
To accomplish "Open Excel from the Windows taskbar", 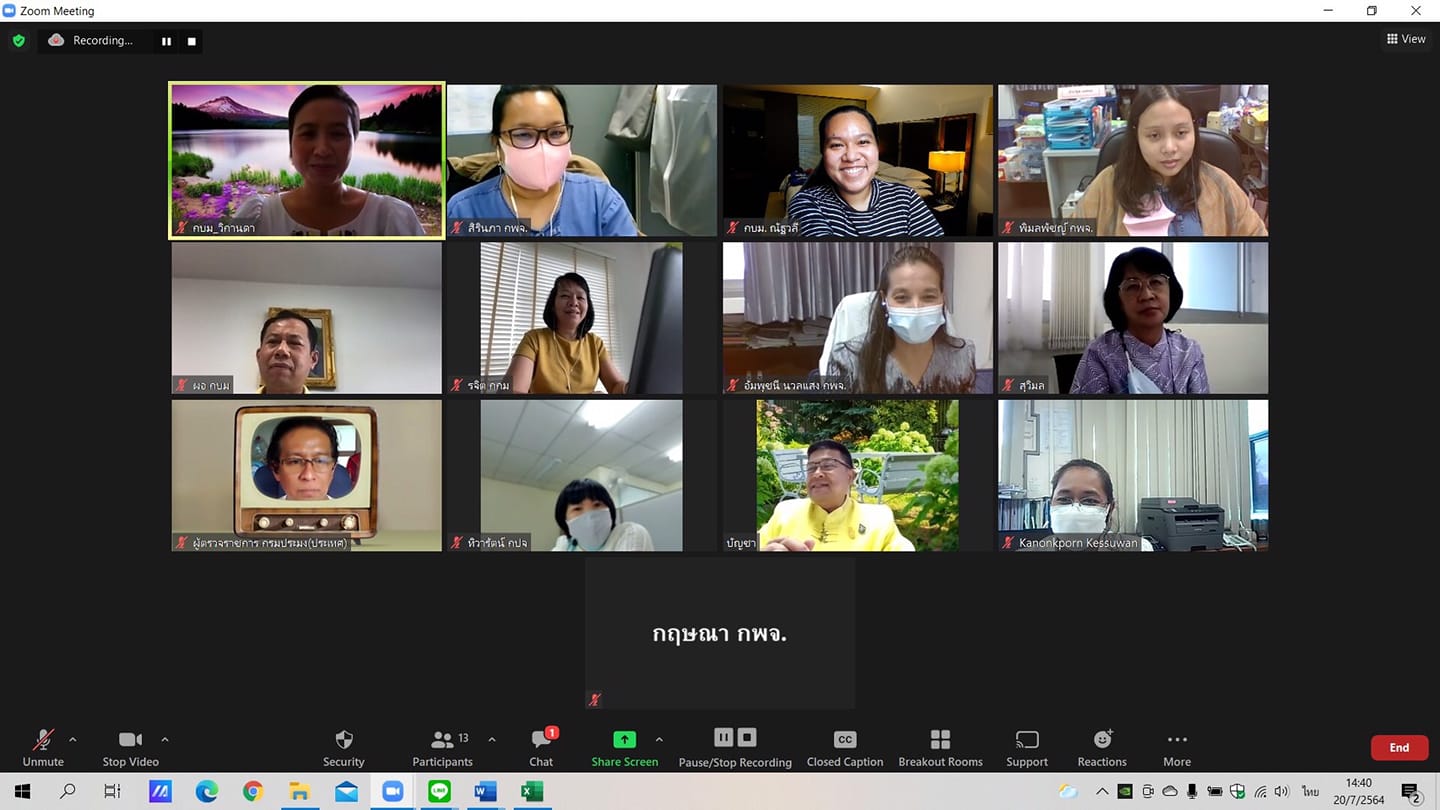I will coord(532,792).
